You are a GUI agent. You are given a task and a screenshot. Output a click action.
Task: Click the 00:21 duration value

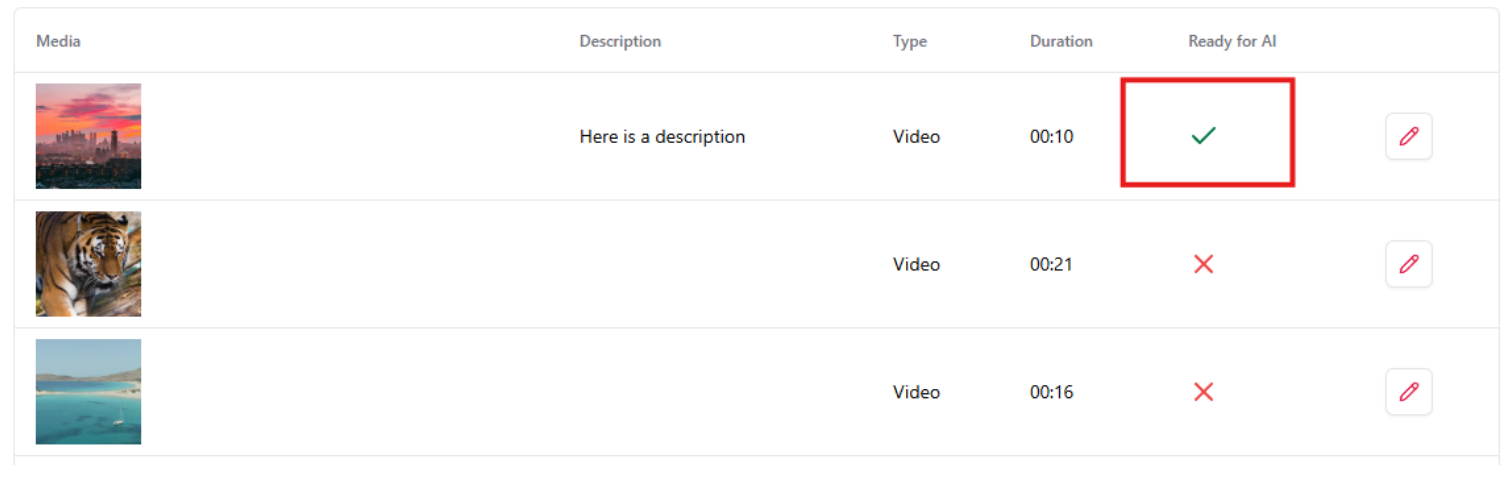tap(1052, 264)
